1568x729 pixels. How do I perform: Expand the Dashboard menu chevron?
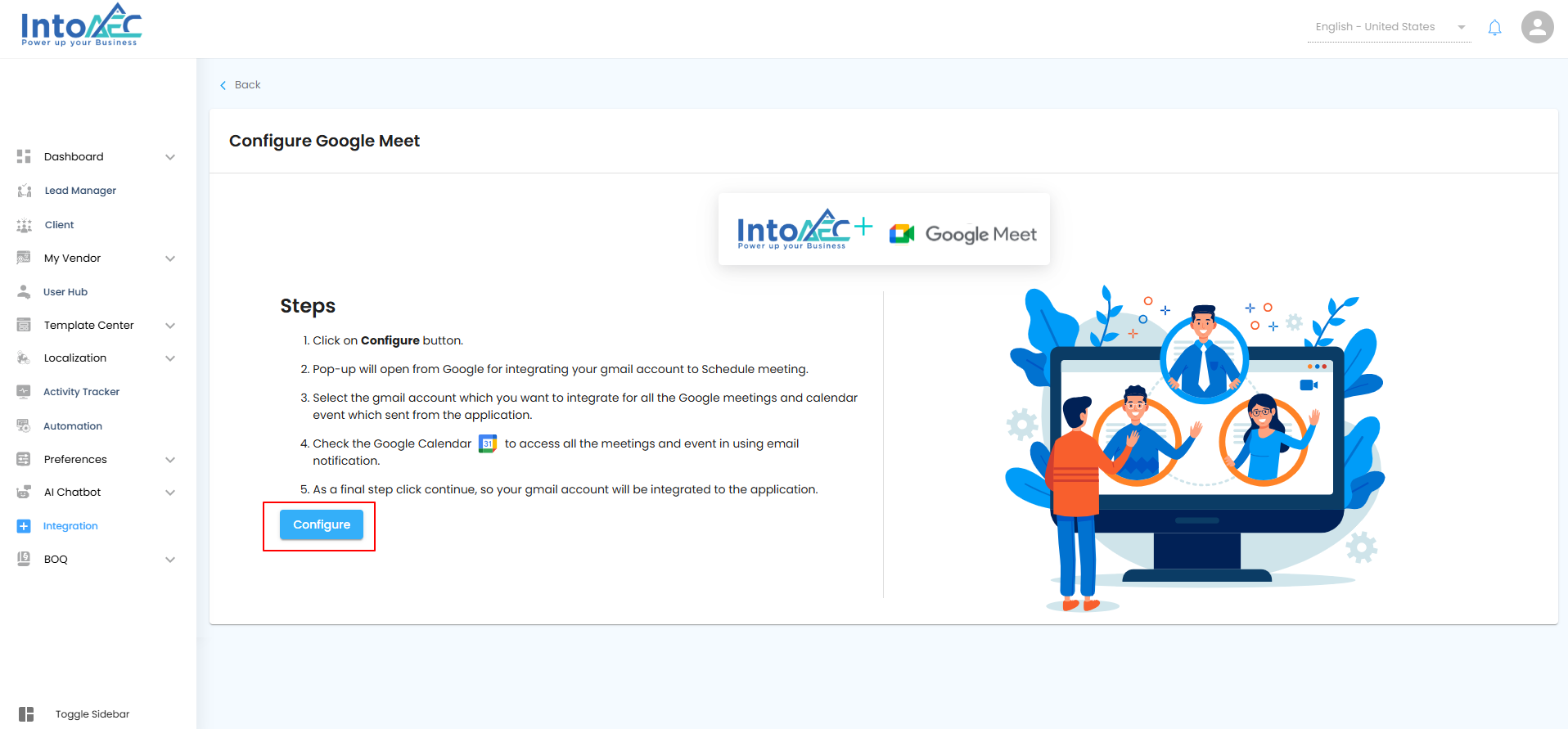point(170,157)
